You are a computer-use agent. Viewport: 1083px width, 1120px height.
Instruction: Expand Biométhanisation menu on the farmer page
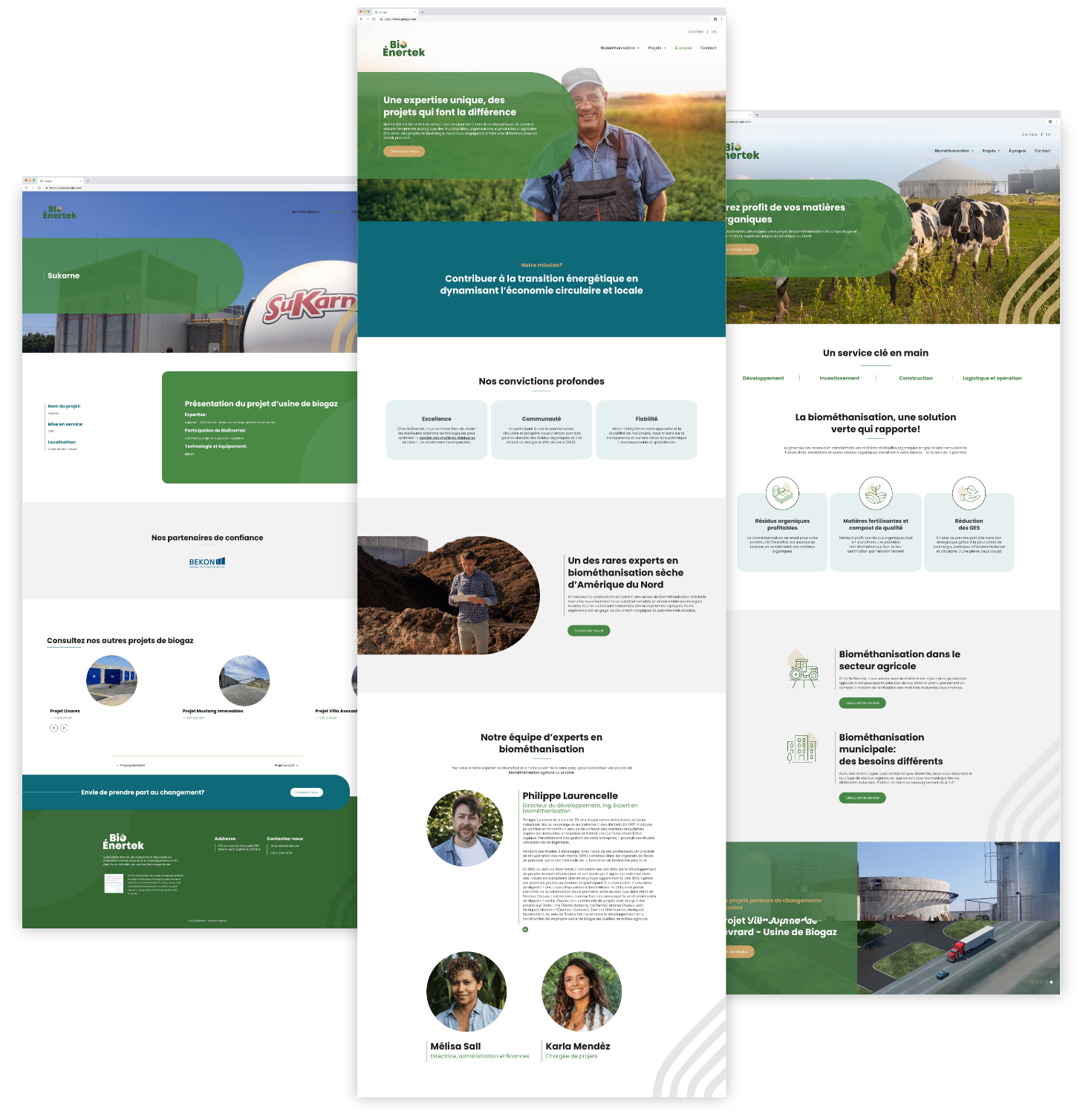(x=619, y=48)
